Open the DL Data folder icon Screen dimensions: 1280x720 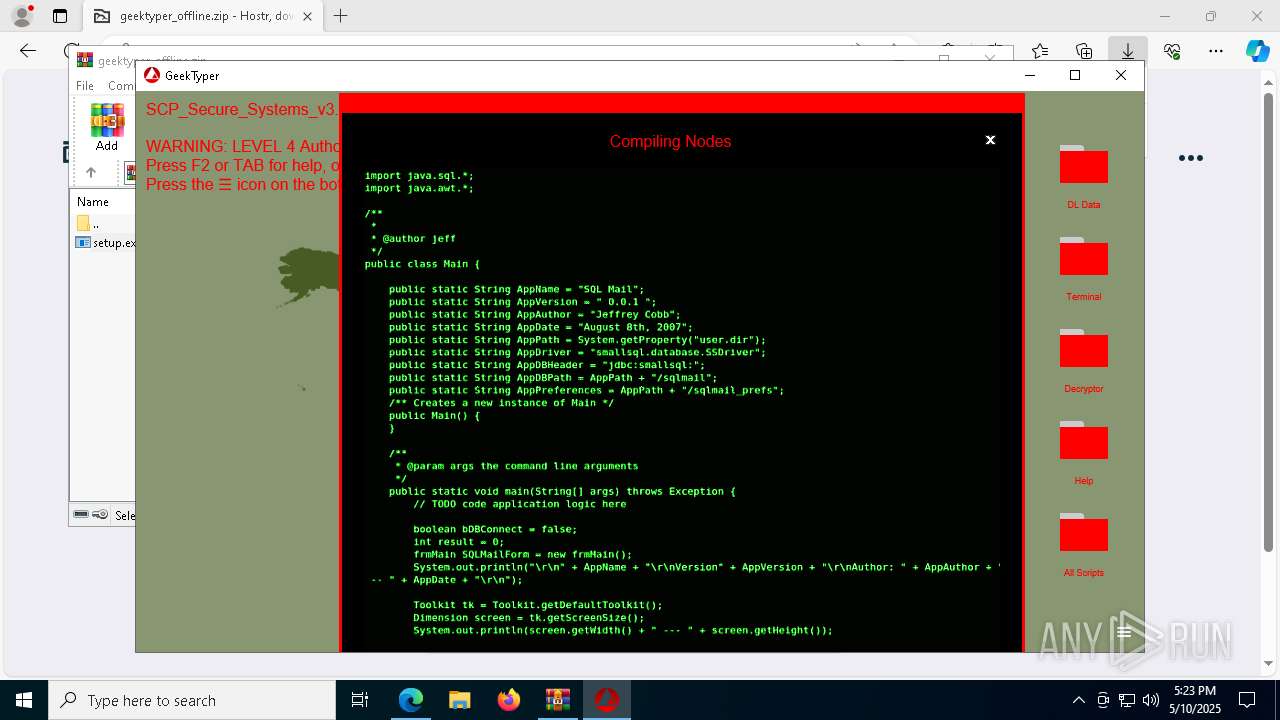pyautogui.click(x=1083, y=165)
